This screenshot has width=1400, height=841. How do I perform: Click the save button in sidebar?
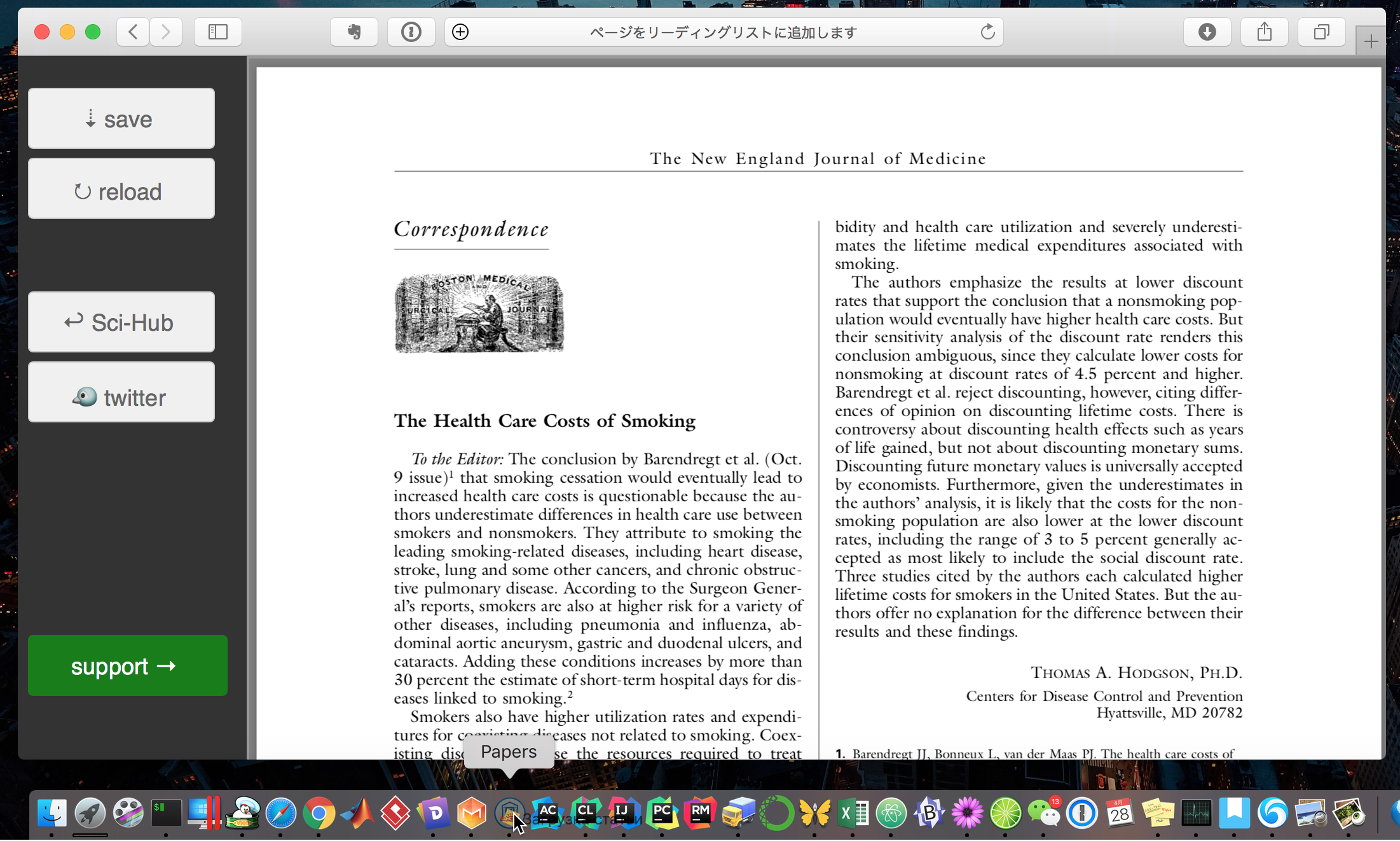[x=121, y=119]
